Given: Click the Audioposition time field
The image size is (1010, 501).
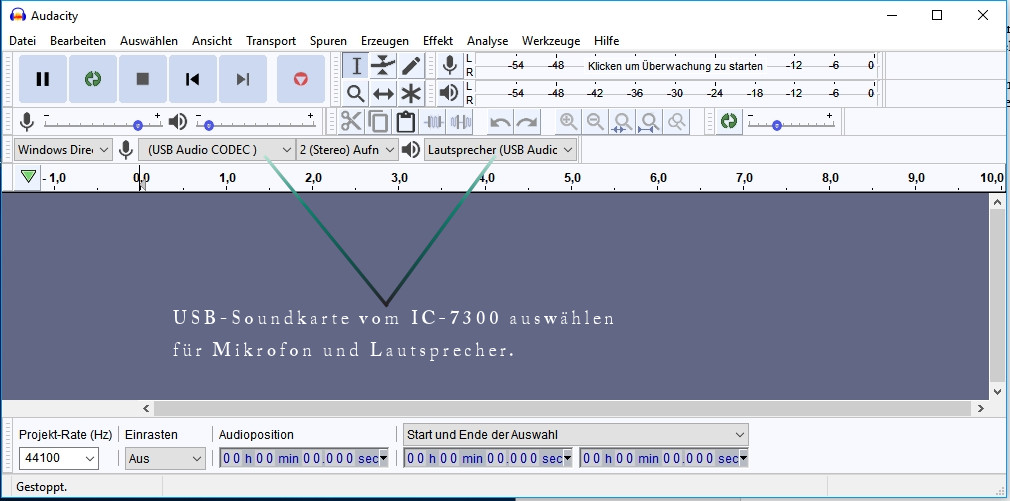Looking at the screenshot, I should coord(304,458).
